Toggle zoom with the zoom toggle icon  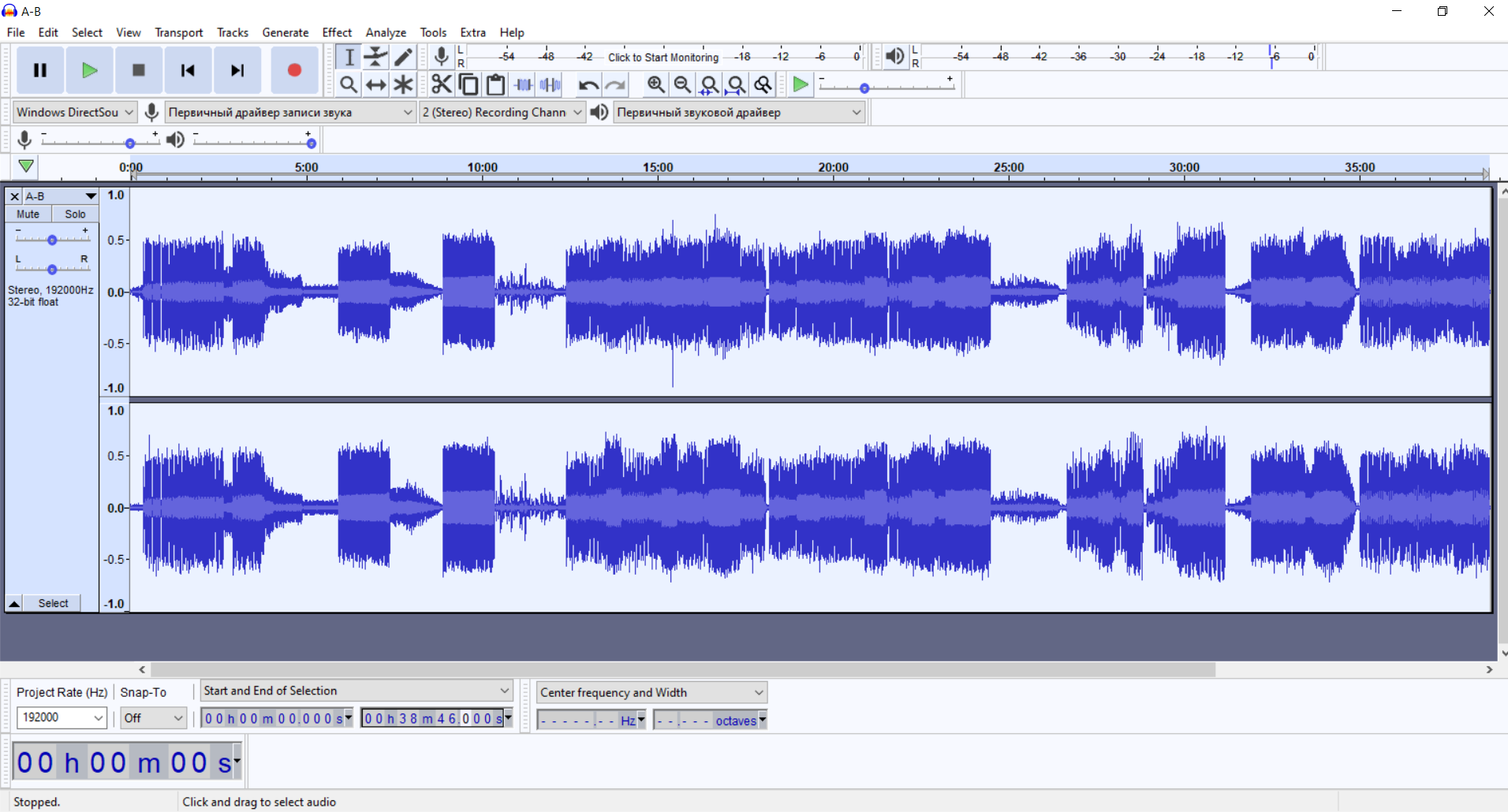click(763, 84)
